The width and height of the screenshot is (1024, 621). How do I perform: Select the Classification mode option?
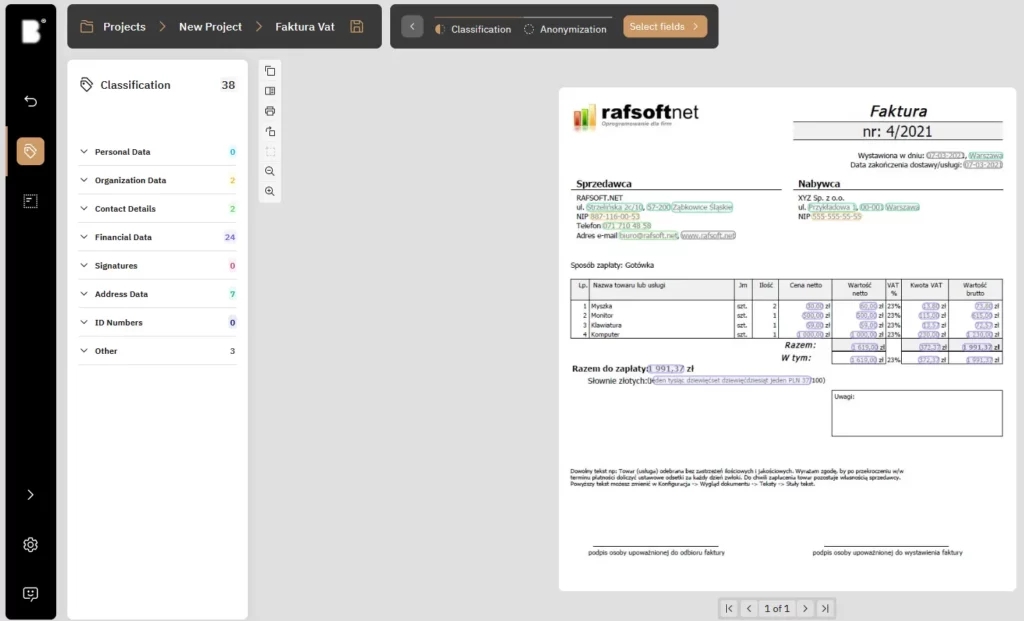click(473, 29)
